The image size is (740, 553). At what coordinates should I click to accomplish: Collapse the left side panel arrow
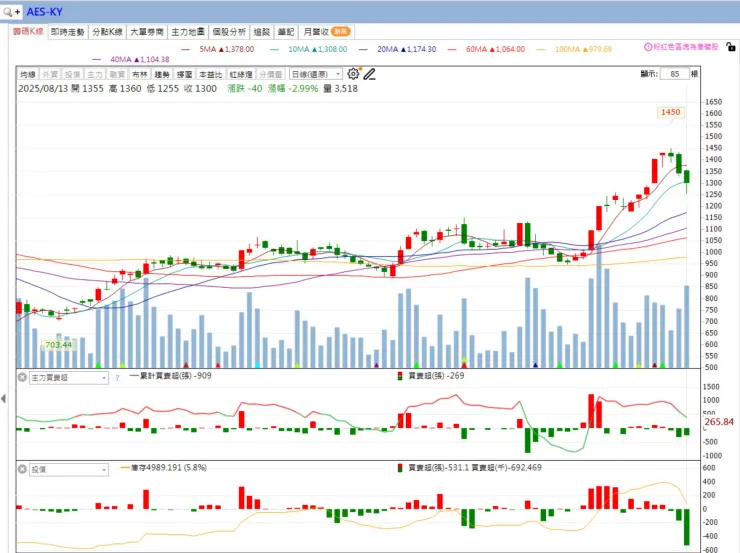point(4,399)
